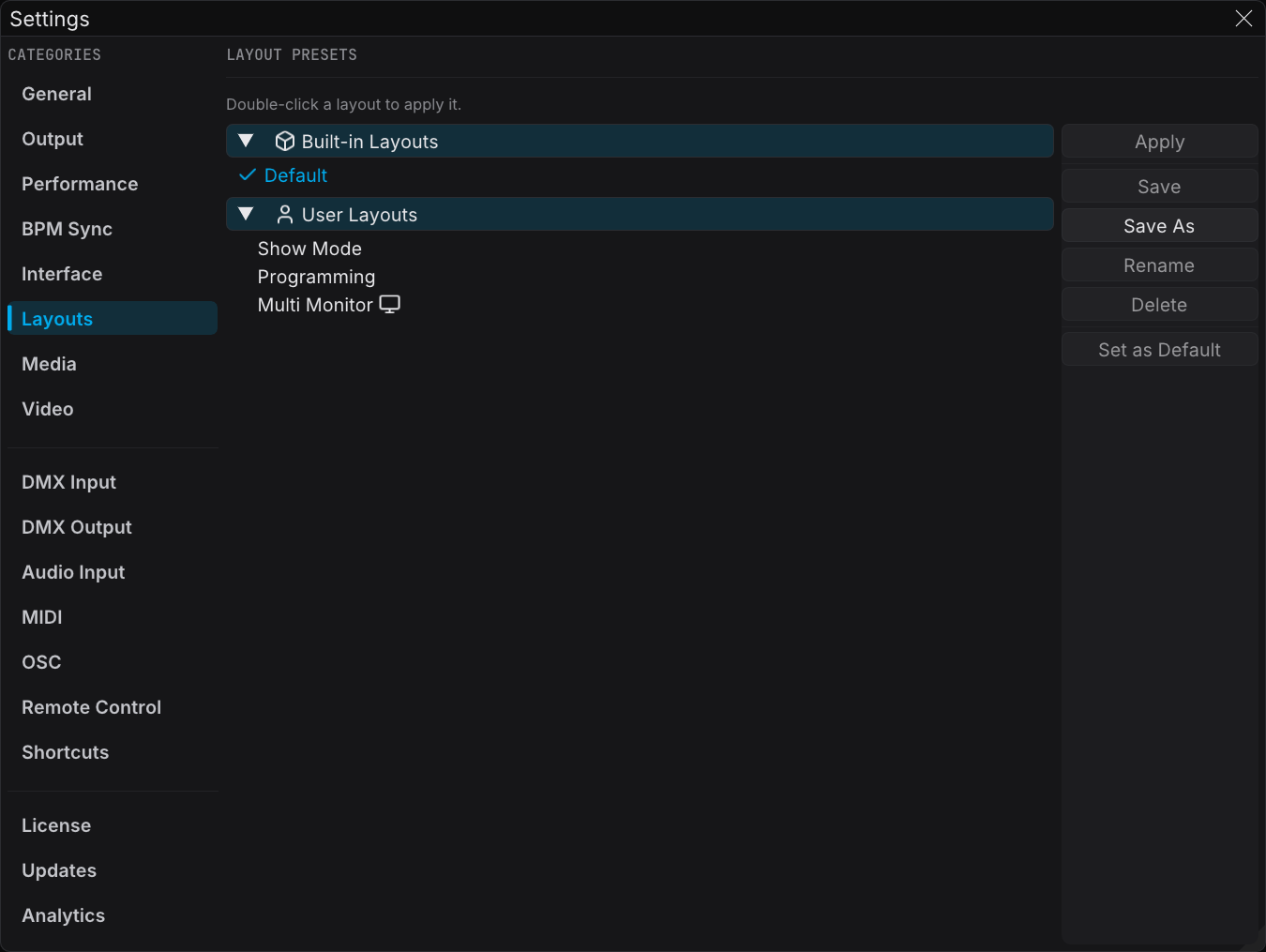
Task: Open the Interface category
Action: click(x=113, y=274)
